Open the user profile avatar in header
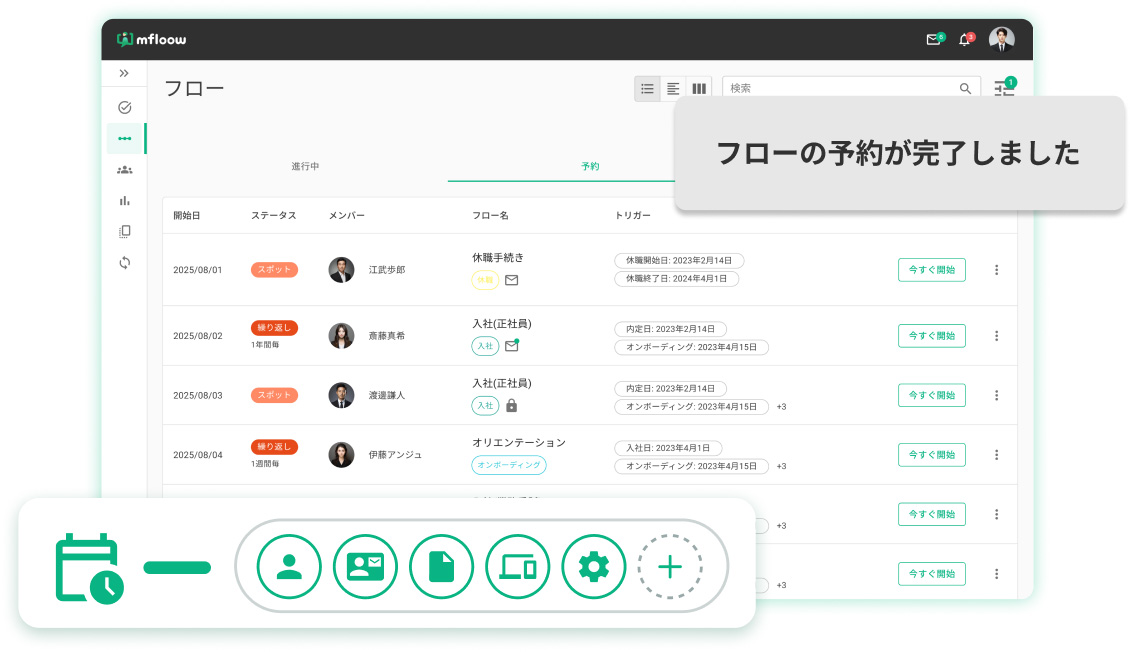 (x=1002, y=40)
